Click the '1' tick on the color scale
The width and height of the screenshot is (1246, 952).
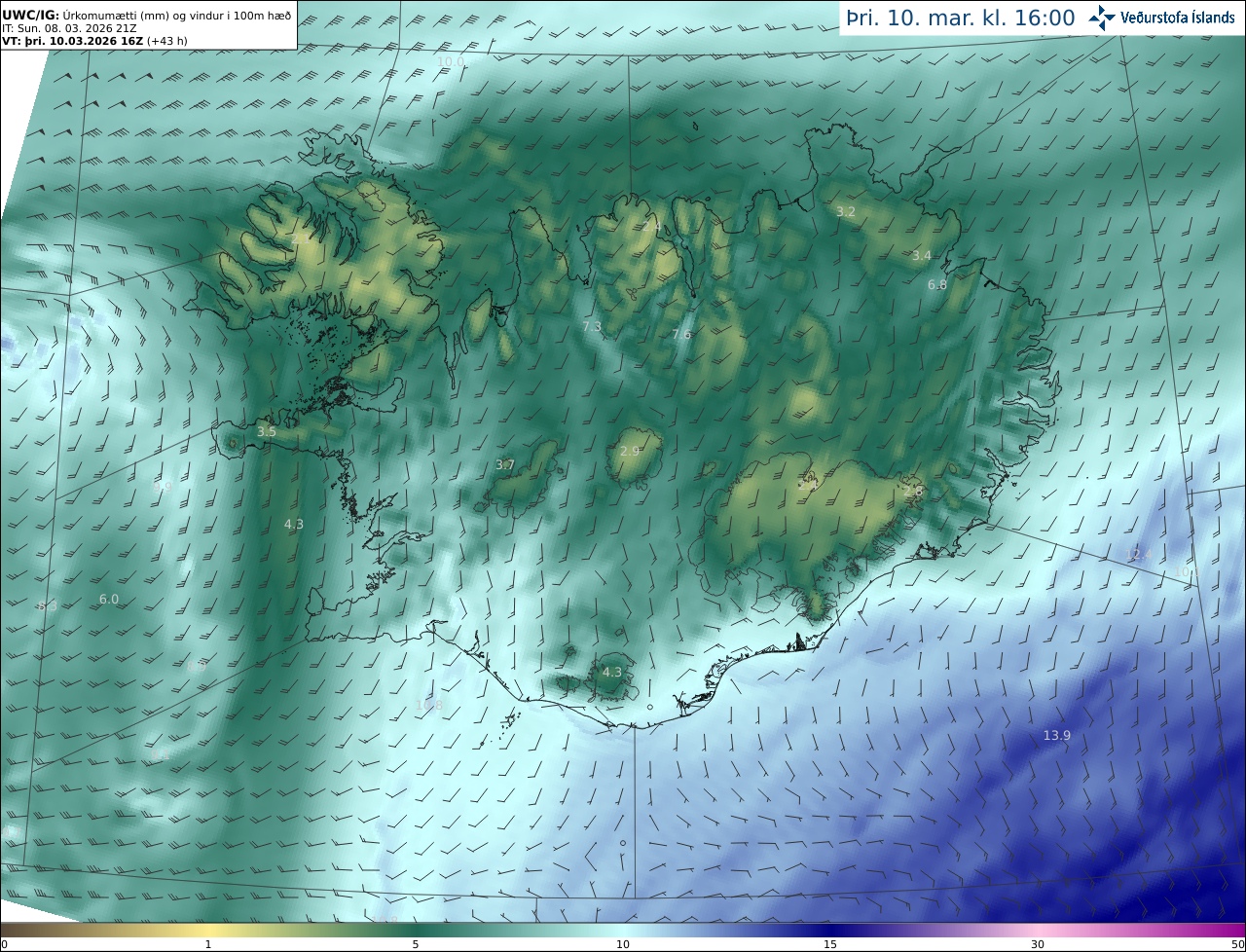pyautogui.click(x=208, y=944)
